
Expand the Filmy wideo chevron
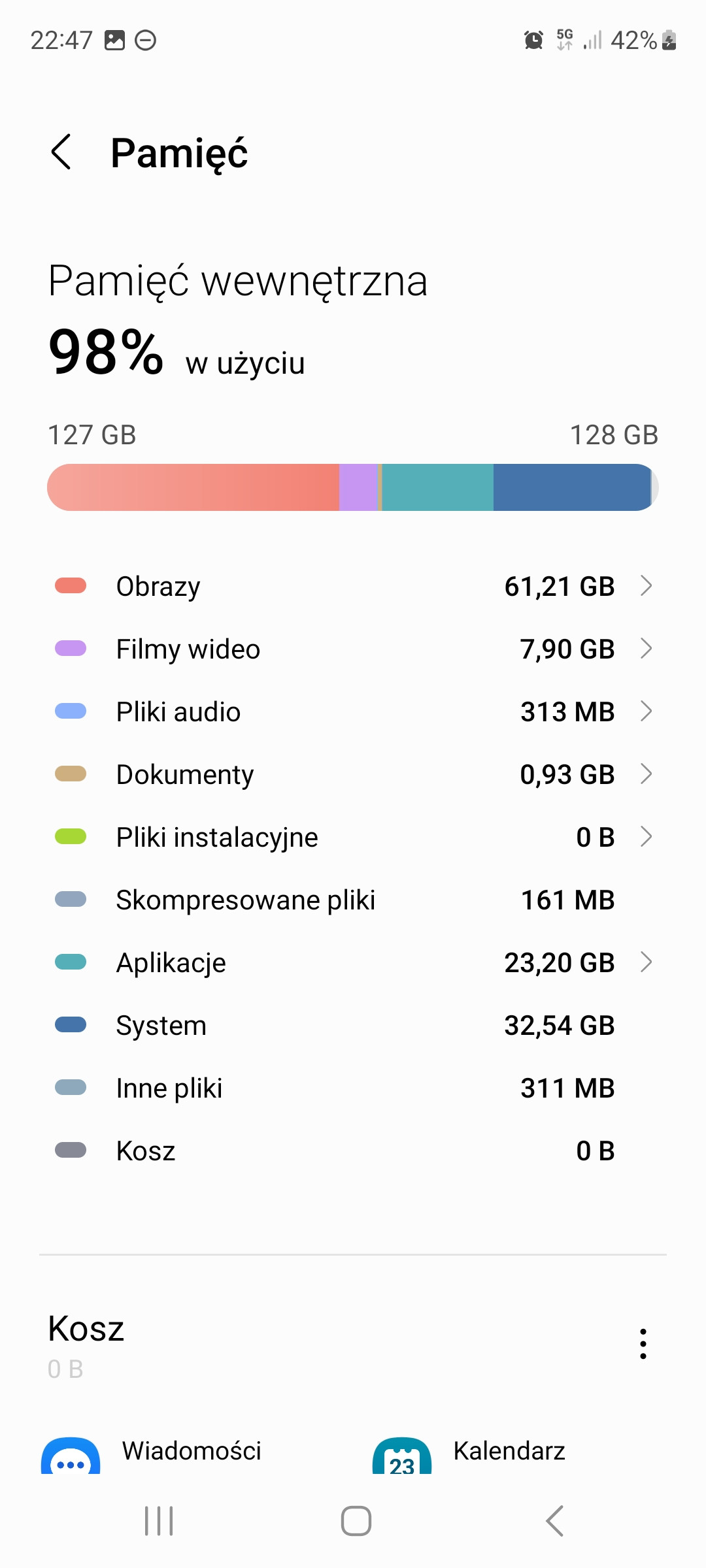(646, 649)
